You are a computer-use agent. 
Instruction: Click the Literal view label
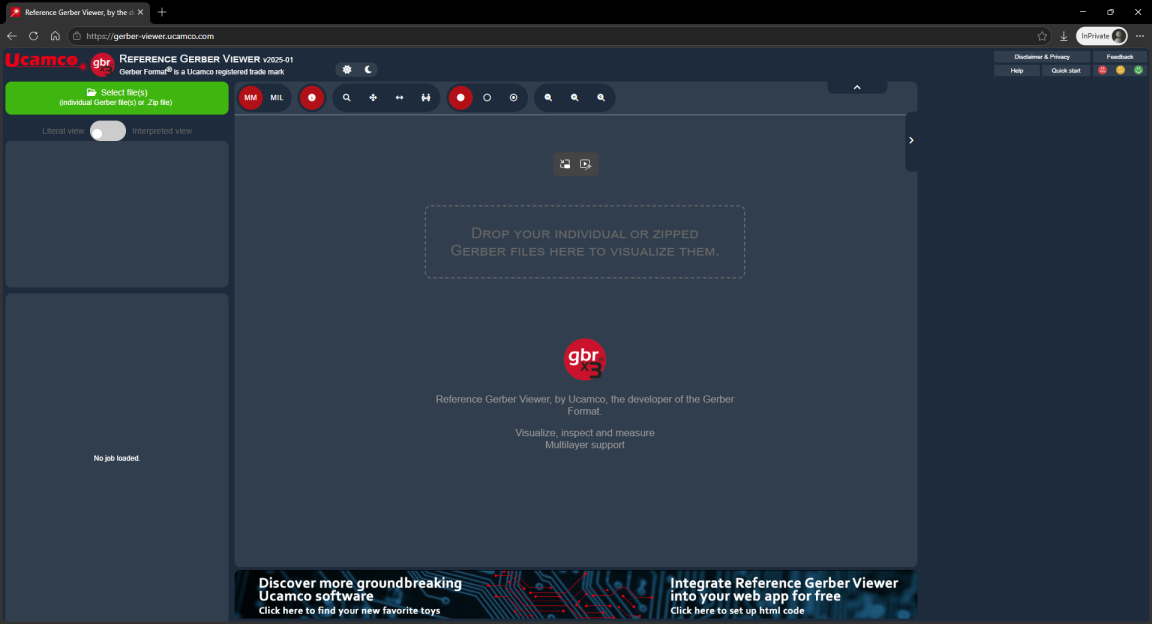point(63,131)
